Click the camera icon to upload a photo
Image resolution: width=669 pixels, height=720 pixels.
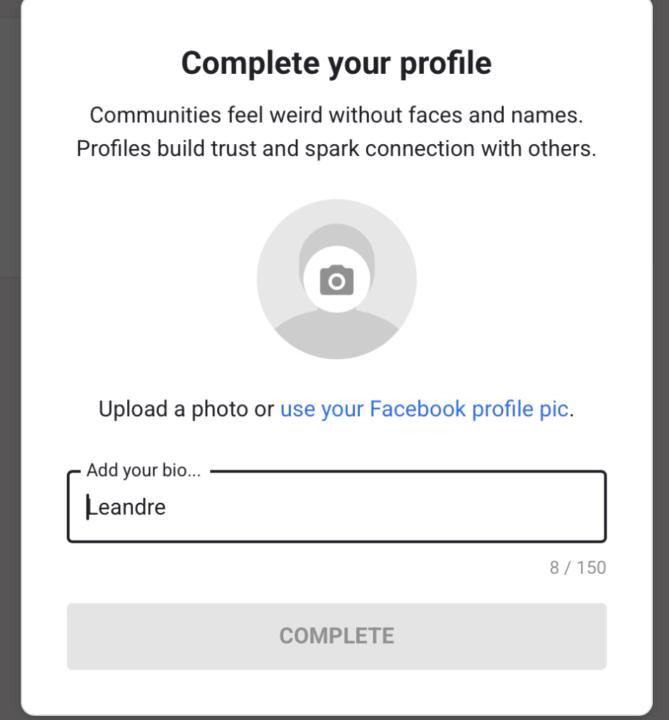(337, 281)
